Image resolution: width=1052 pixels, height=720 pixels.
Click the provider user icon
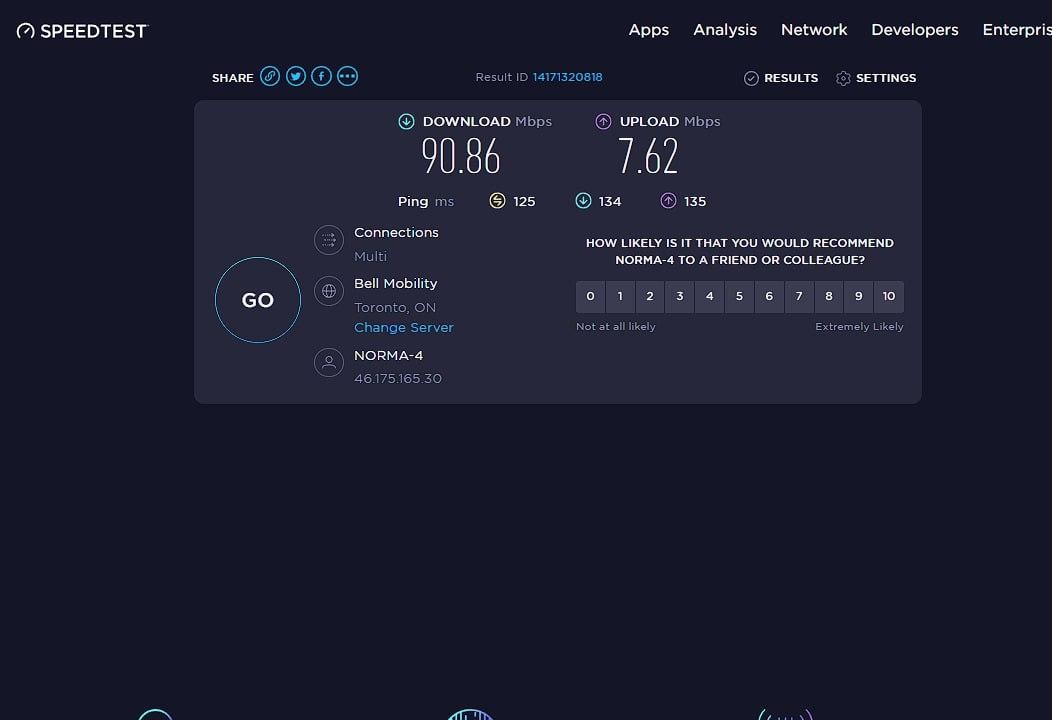329,362
